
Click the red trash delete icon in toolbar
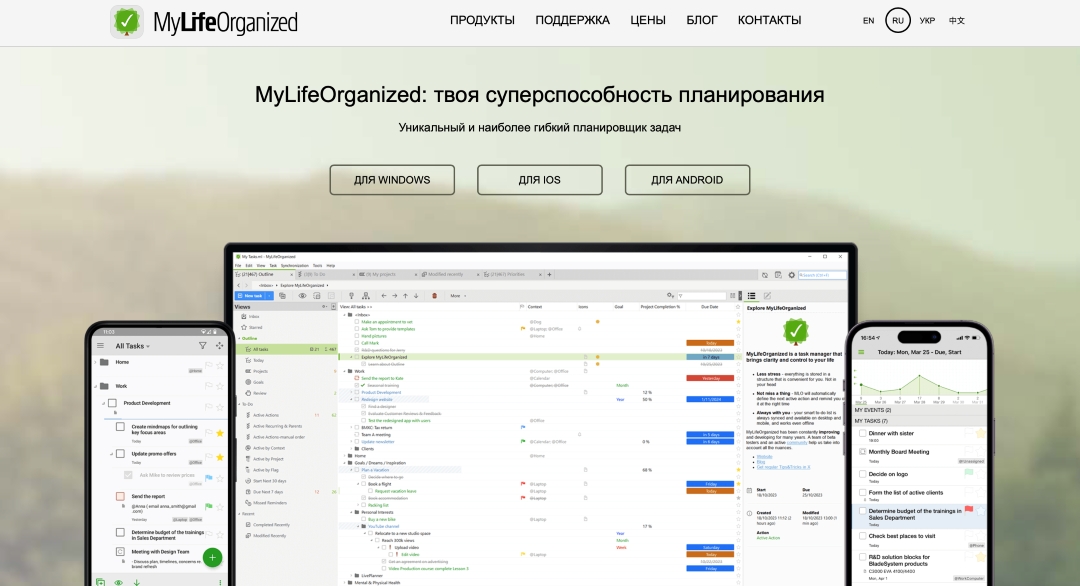[x=434, y=295]
